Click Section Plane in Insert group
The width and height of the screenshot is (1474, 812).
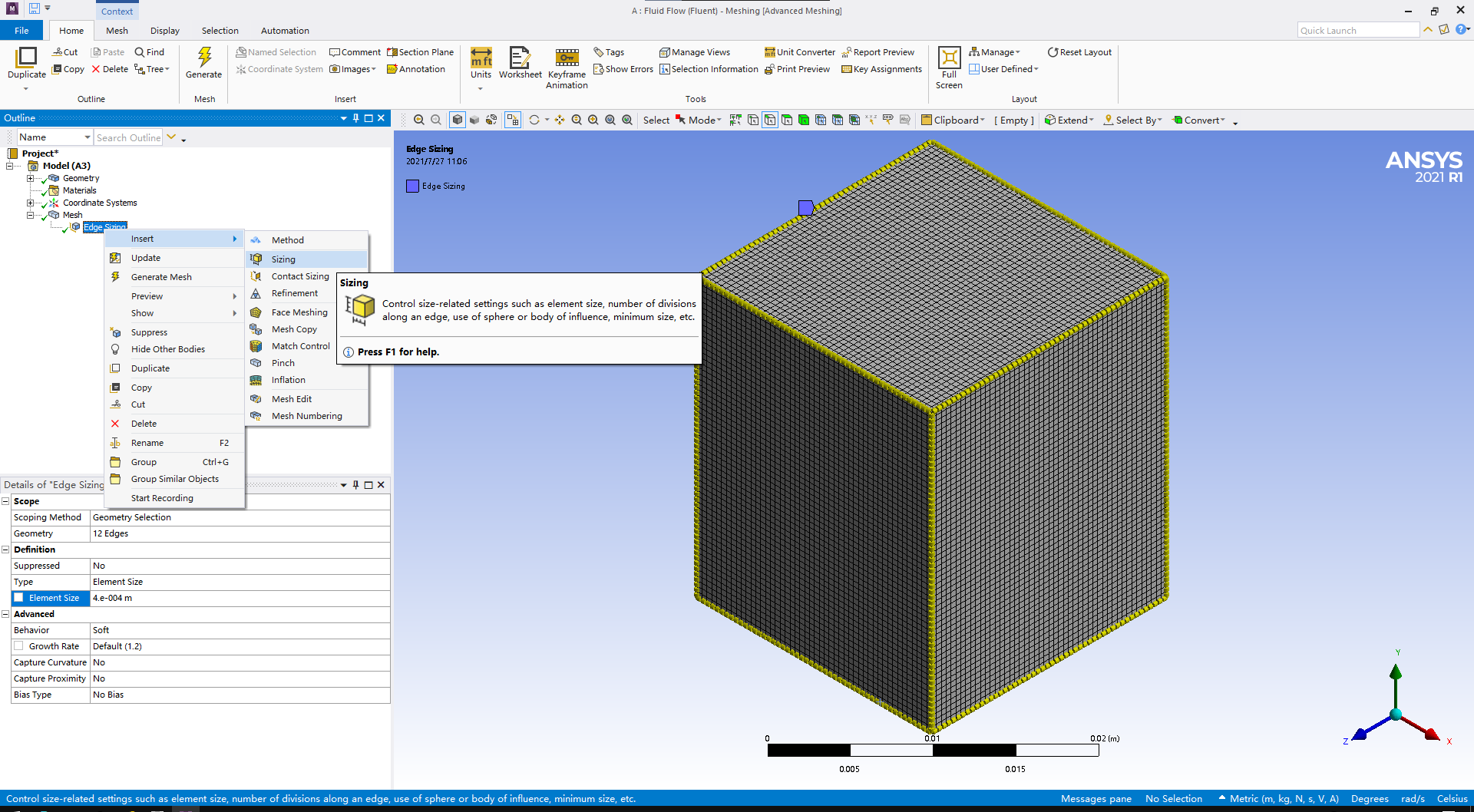[x=420, y=52]
